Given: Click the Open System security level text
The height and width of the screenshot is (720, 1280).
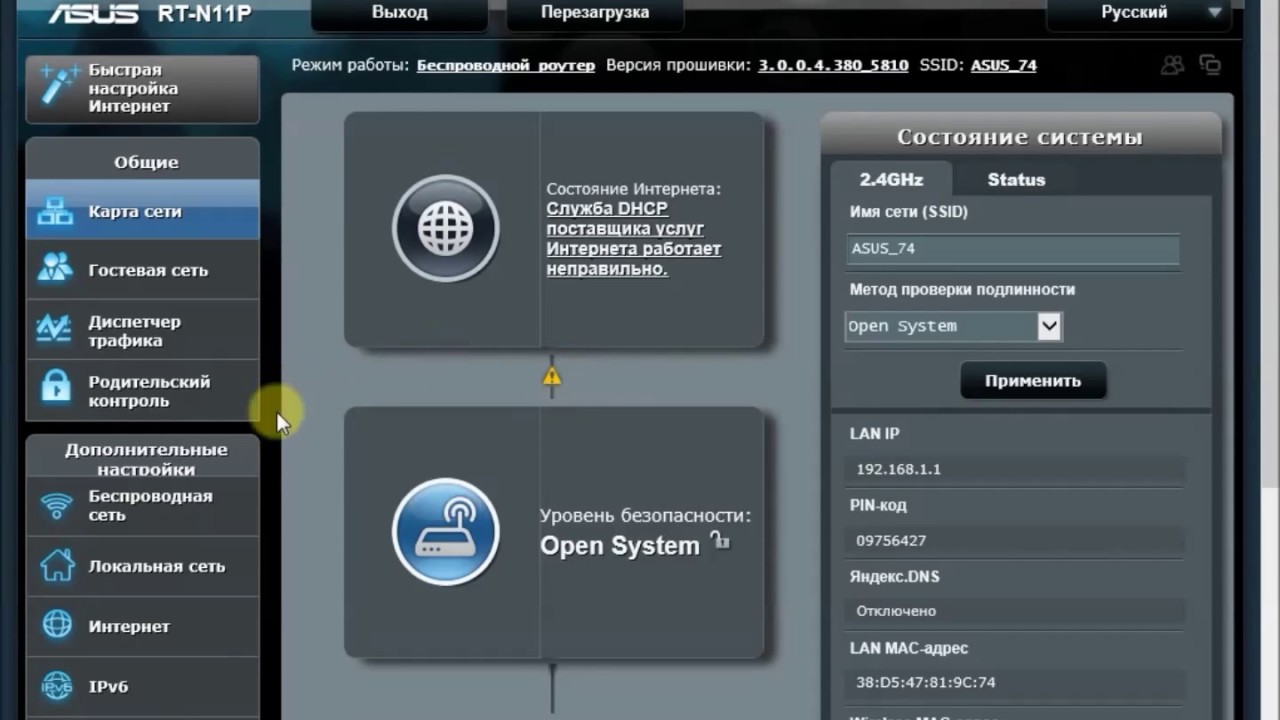Looking at the screenshot, I should [620, 546].
